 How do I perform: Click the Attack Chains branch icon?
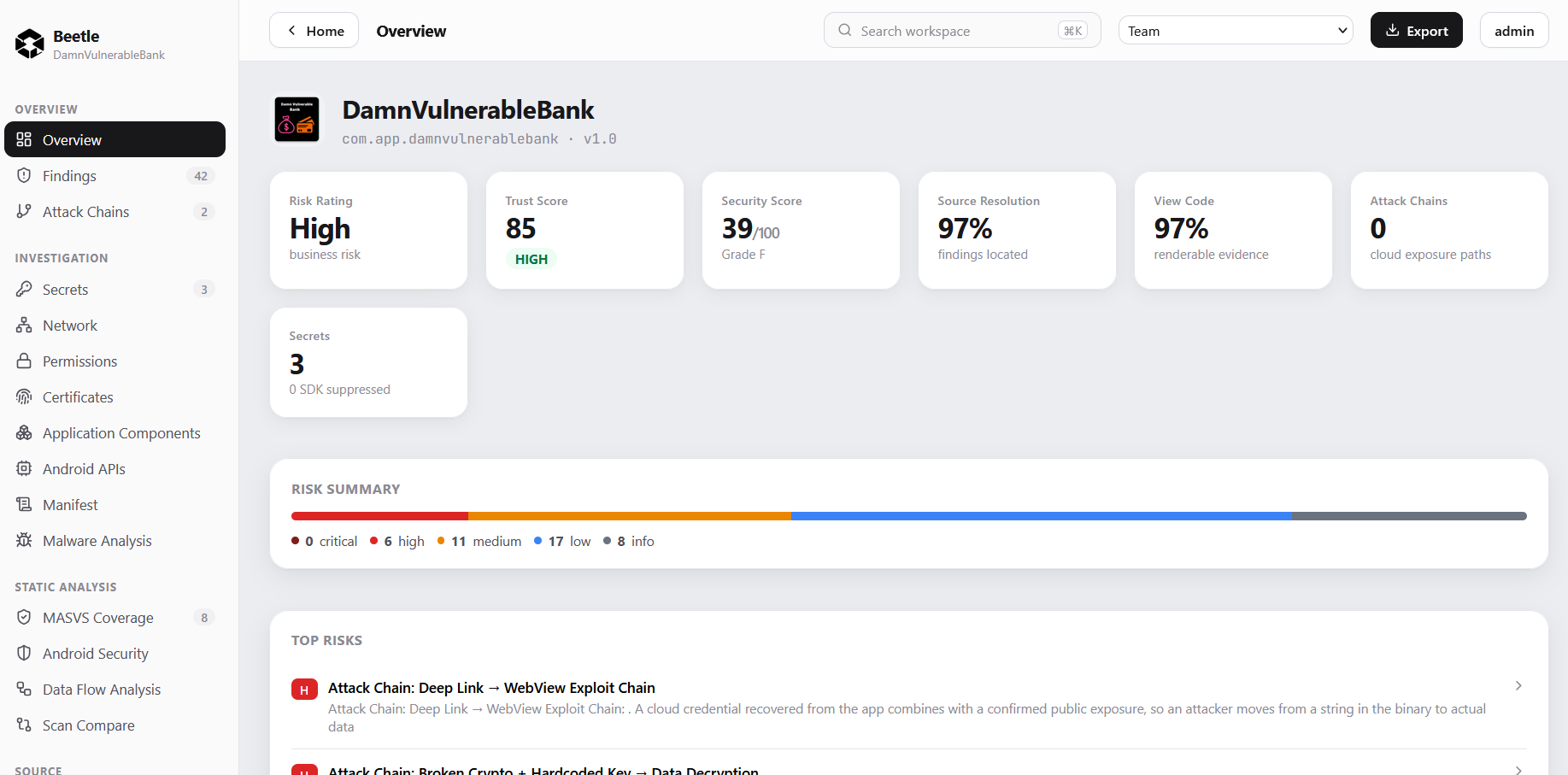click(x=24, y=211)
